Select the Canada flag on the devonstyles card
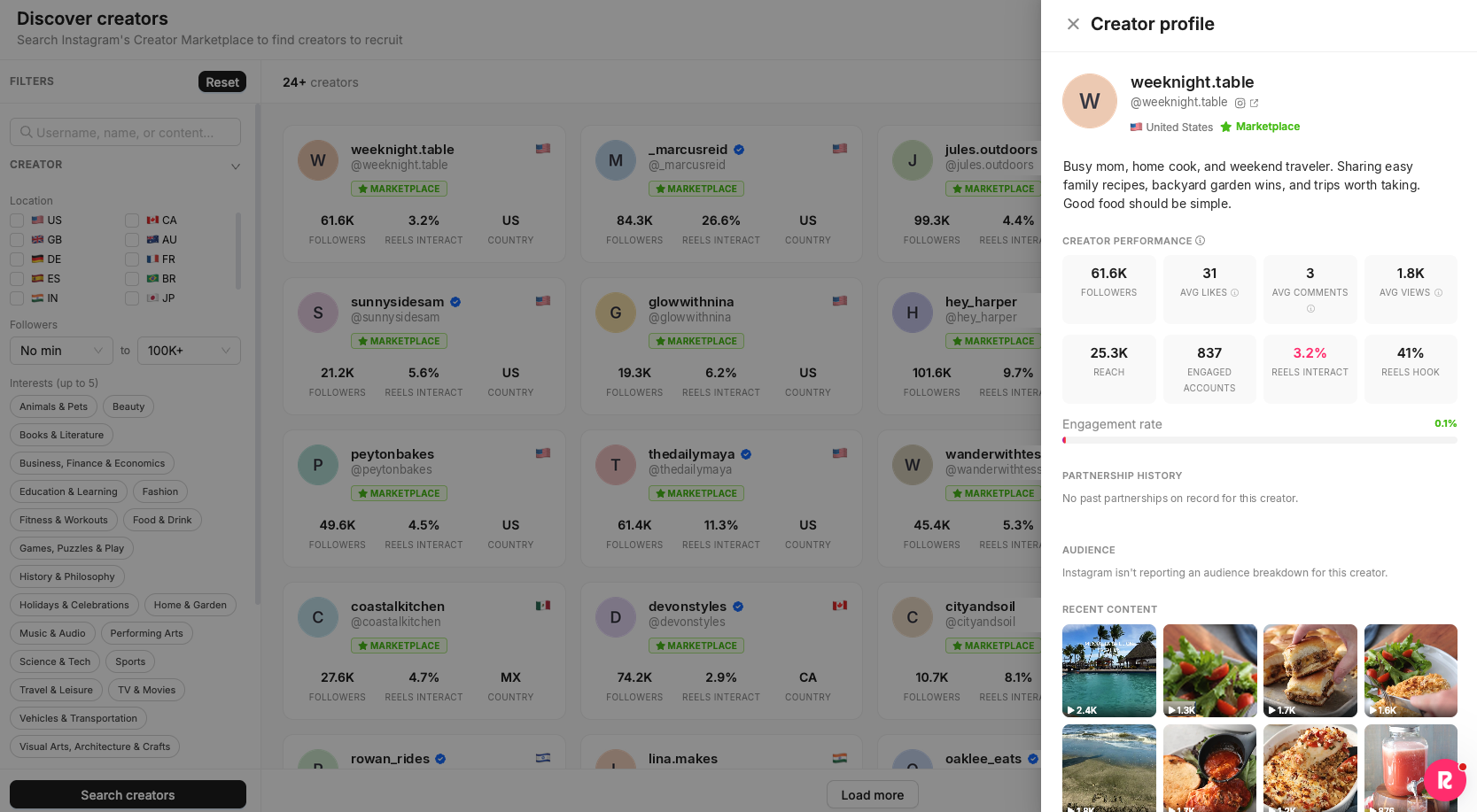1477x812 pixels. (840, 606)
